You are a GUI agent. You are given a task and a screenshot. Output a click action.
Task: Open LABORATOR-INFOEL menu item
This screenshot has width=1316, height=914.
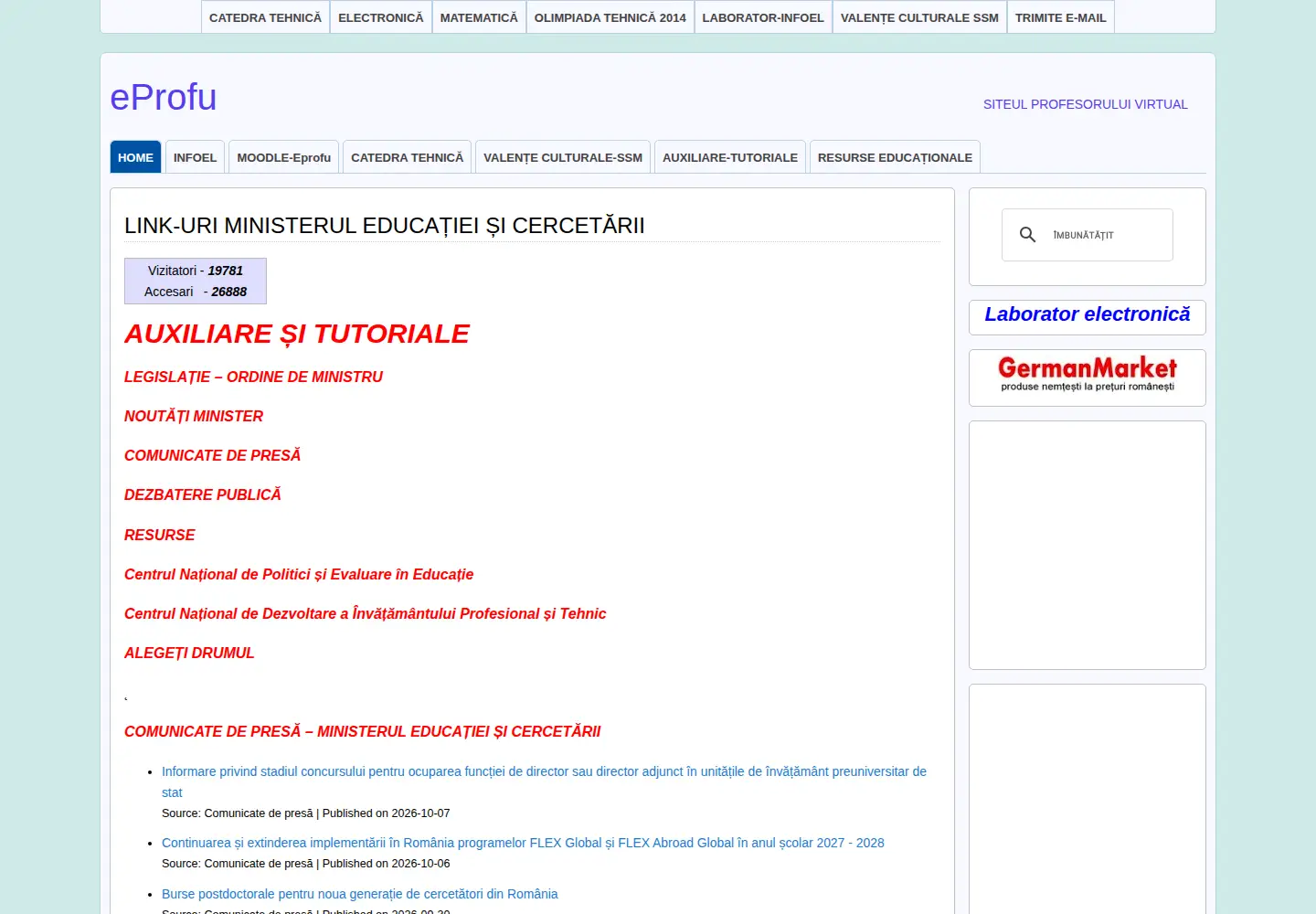tap(763, 17)
